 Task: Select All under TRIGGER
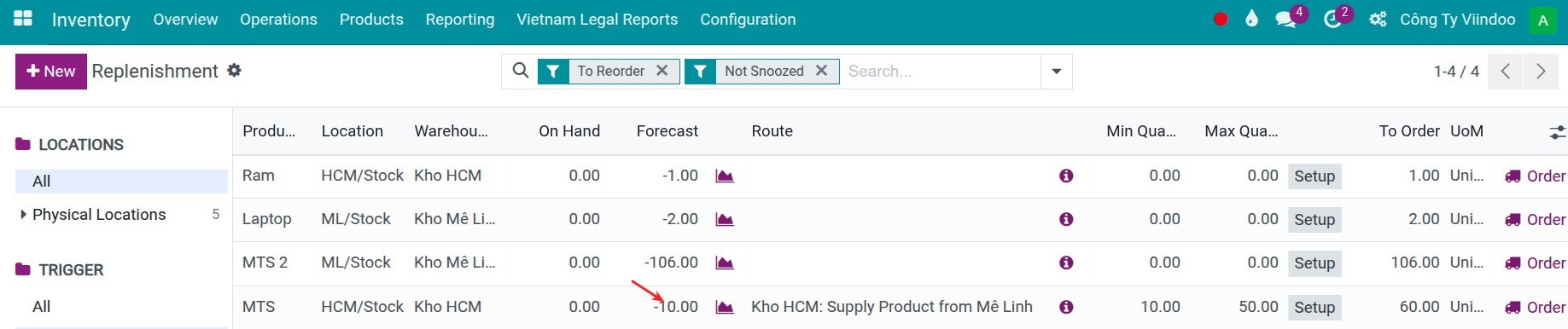coord(121,306)
